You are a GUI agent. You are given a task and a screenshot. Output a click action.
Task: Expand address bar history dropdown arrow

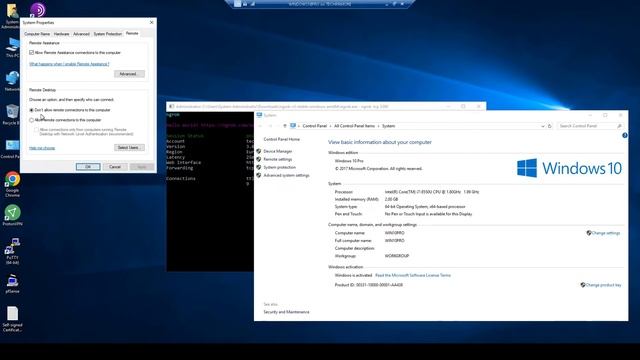(x=542, y=126)
